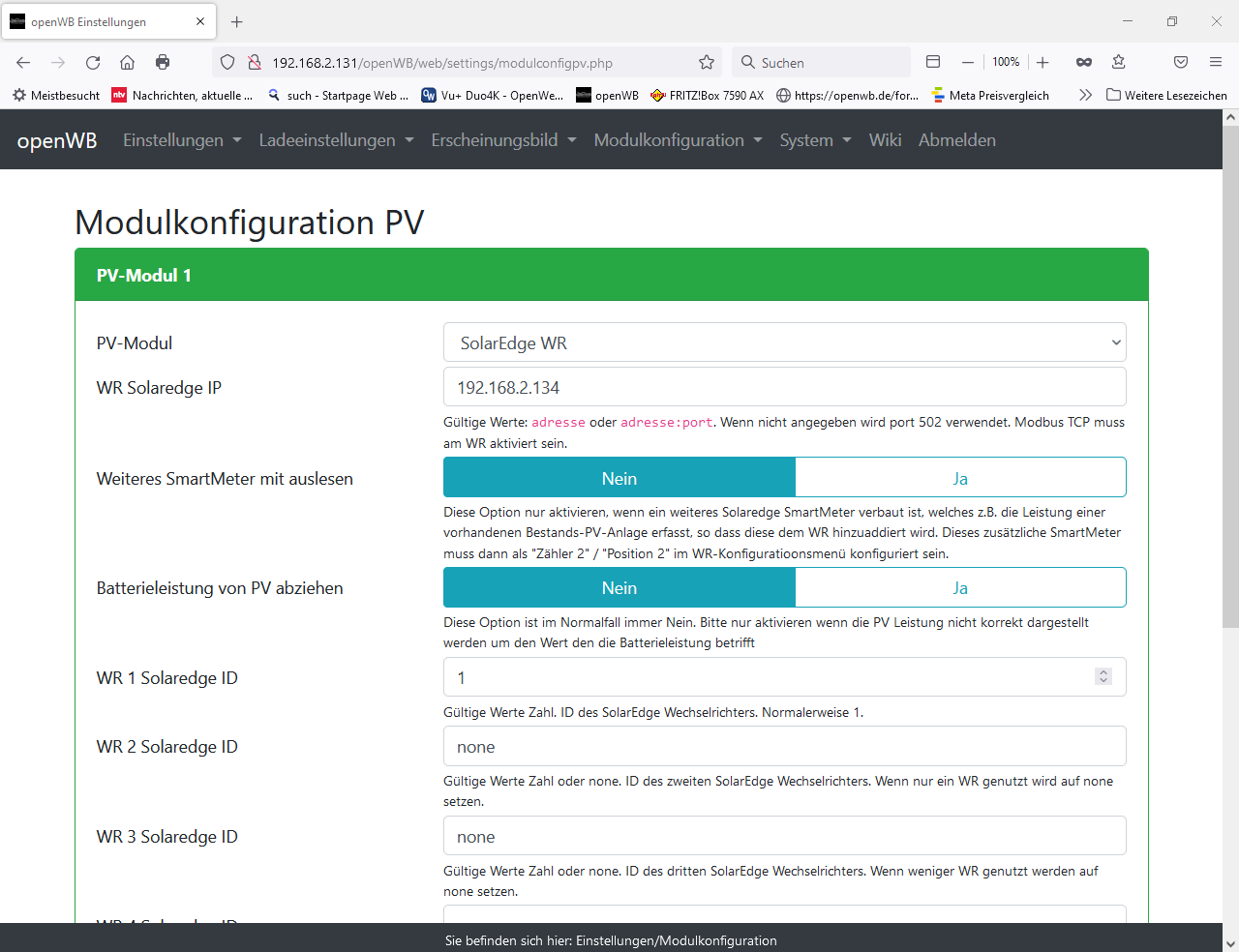Open the PV-Modul SolarEdge WR dropdown
This screenshot has width=1239, height=952.
[x=784, y=342]
